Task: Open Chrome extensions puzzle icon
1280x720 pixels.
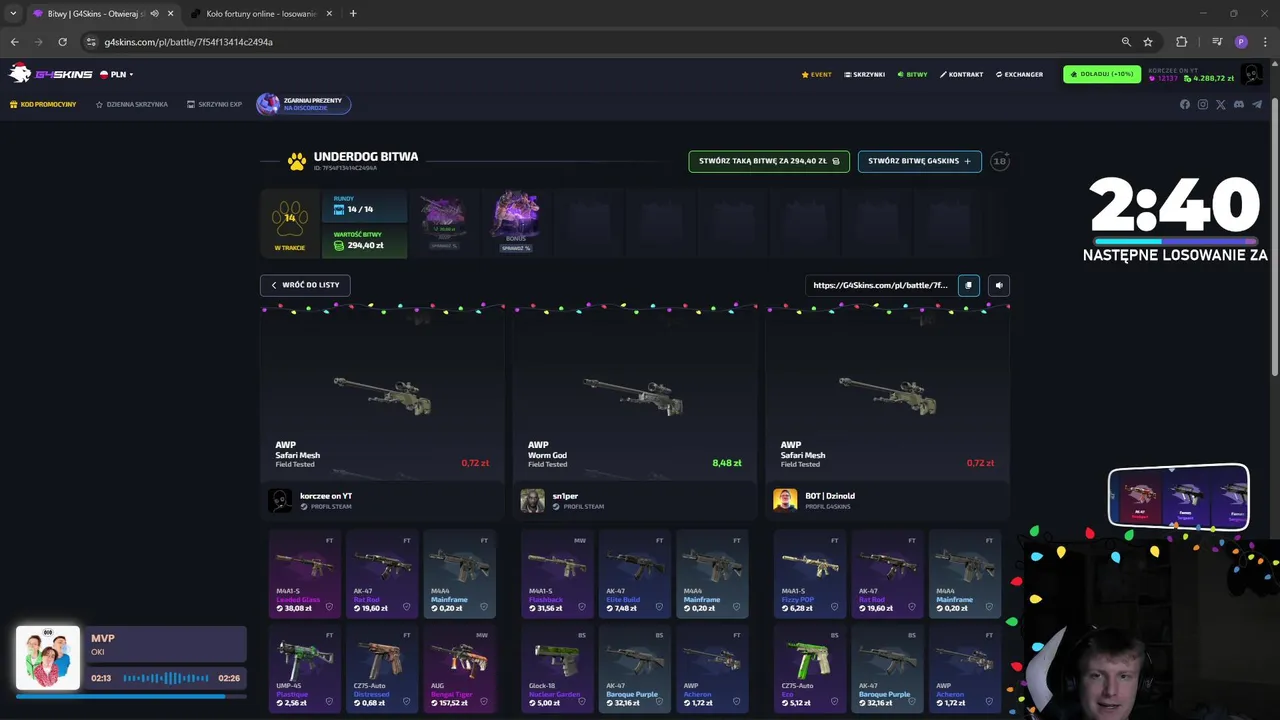Action: tap(1182, 42)
